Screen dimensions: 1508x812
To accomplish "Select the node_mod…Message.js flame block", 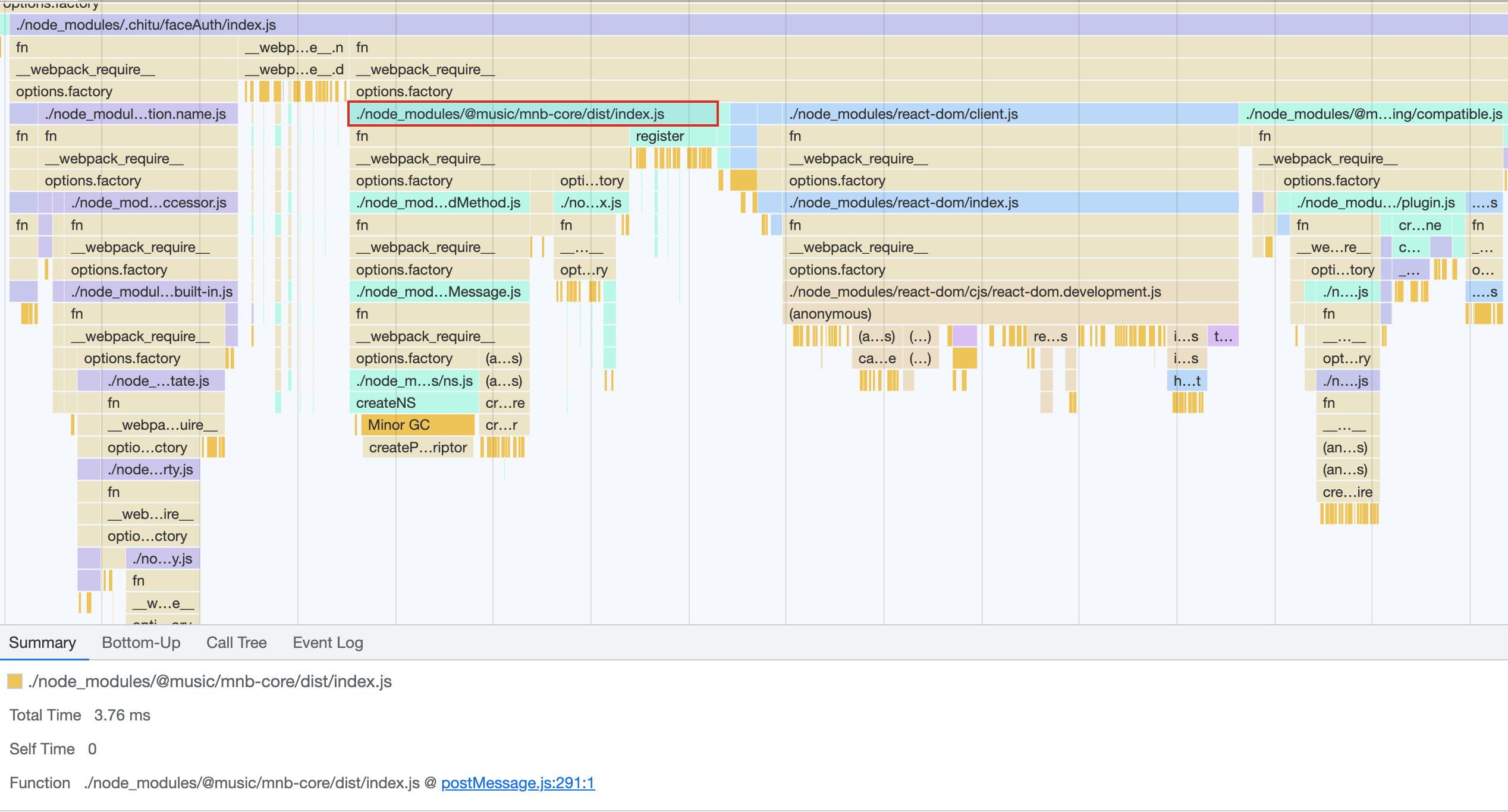I will point(438,292).
